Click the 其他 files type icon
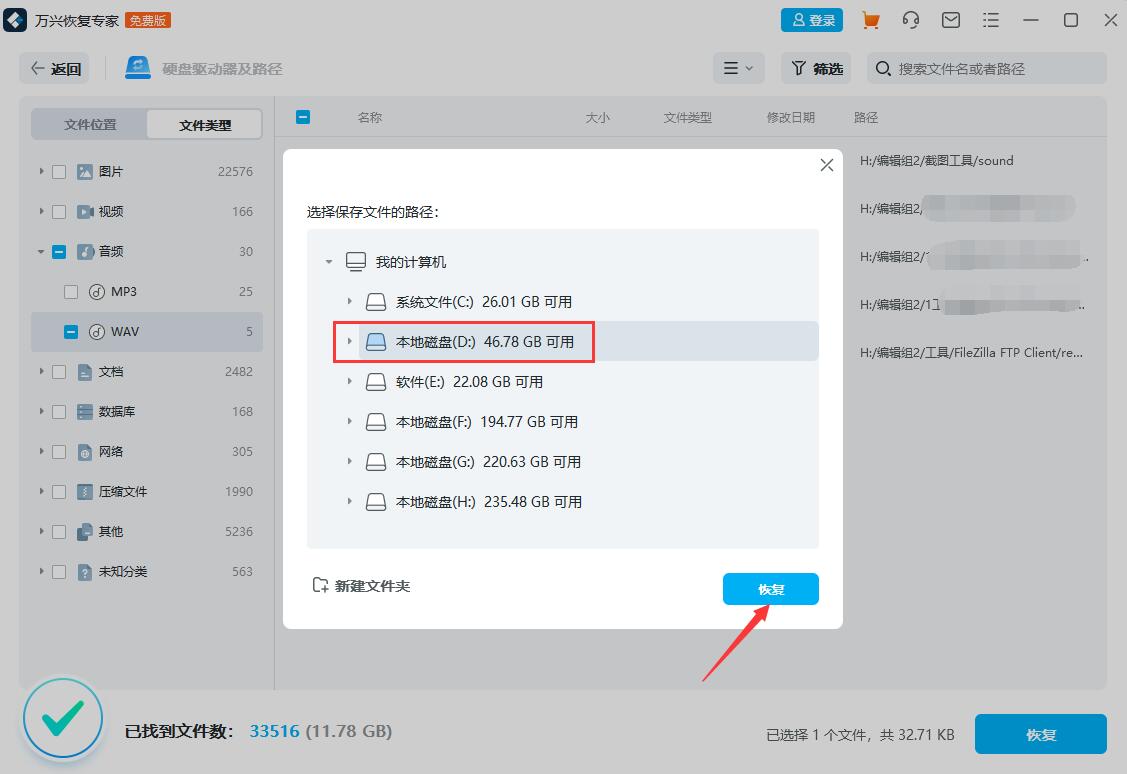 pos(85,532)
